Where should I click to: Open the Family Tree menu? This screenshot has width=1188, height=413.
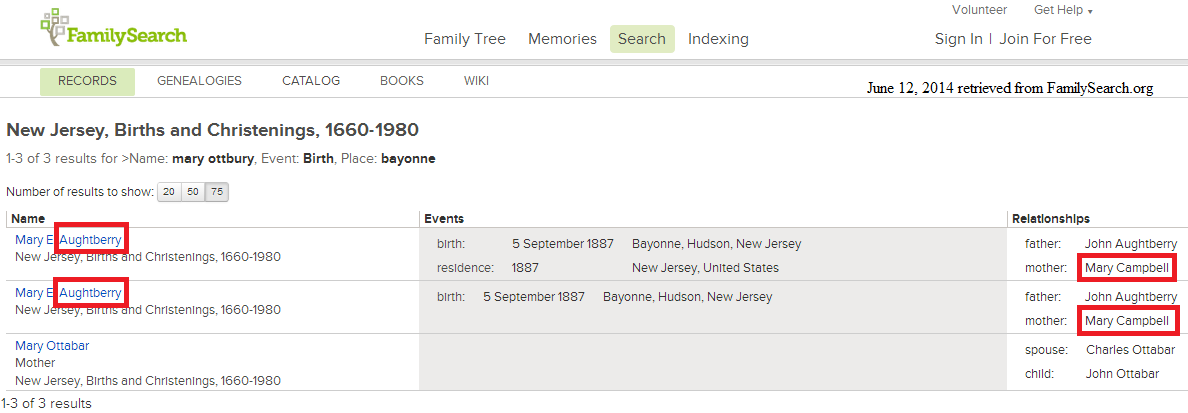[464, 39]
